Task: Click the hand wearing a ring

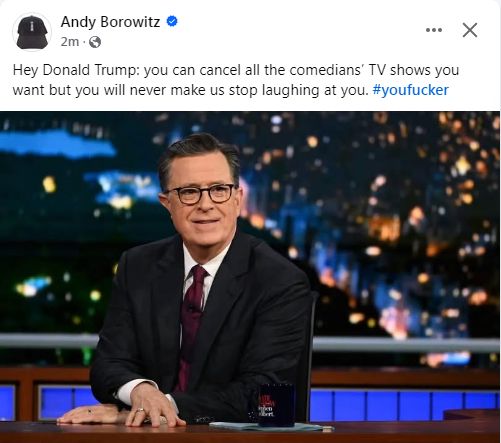Action: pos(151,406)
